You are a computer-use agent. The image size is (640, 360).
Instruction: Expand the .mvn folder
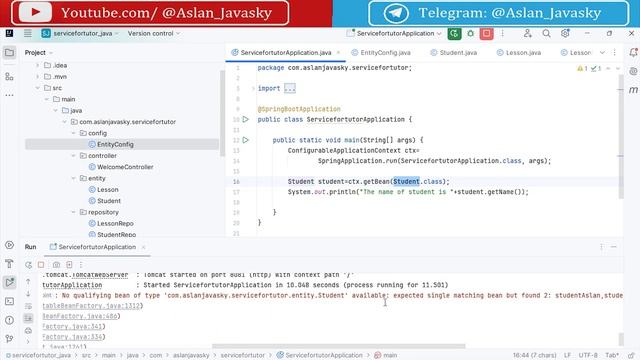tap(38, 77)
